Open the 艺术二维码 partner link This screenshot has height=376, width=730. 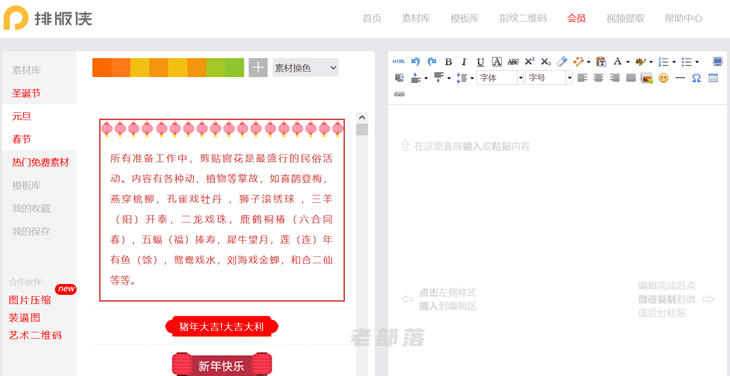(35, 335)
